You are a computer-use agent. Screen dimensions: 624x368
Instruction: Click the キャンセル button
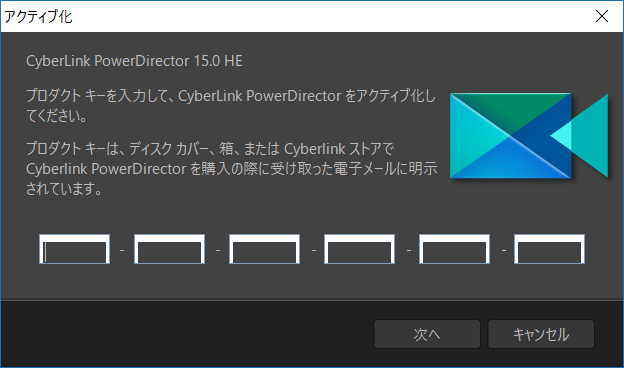pyautogui.click(x=541, y=334)
